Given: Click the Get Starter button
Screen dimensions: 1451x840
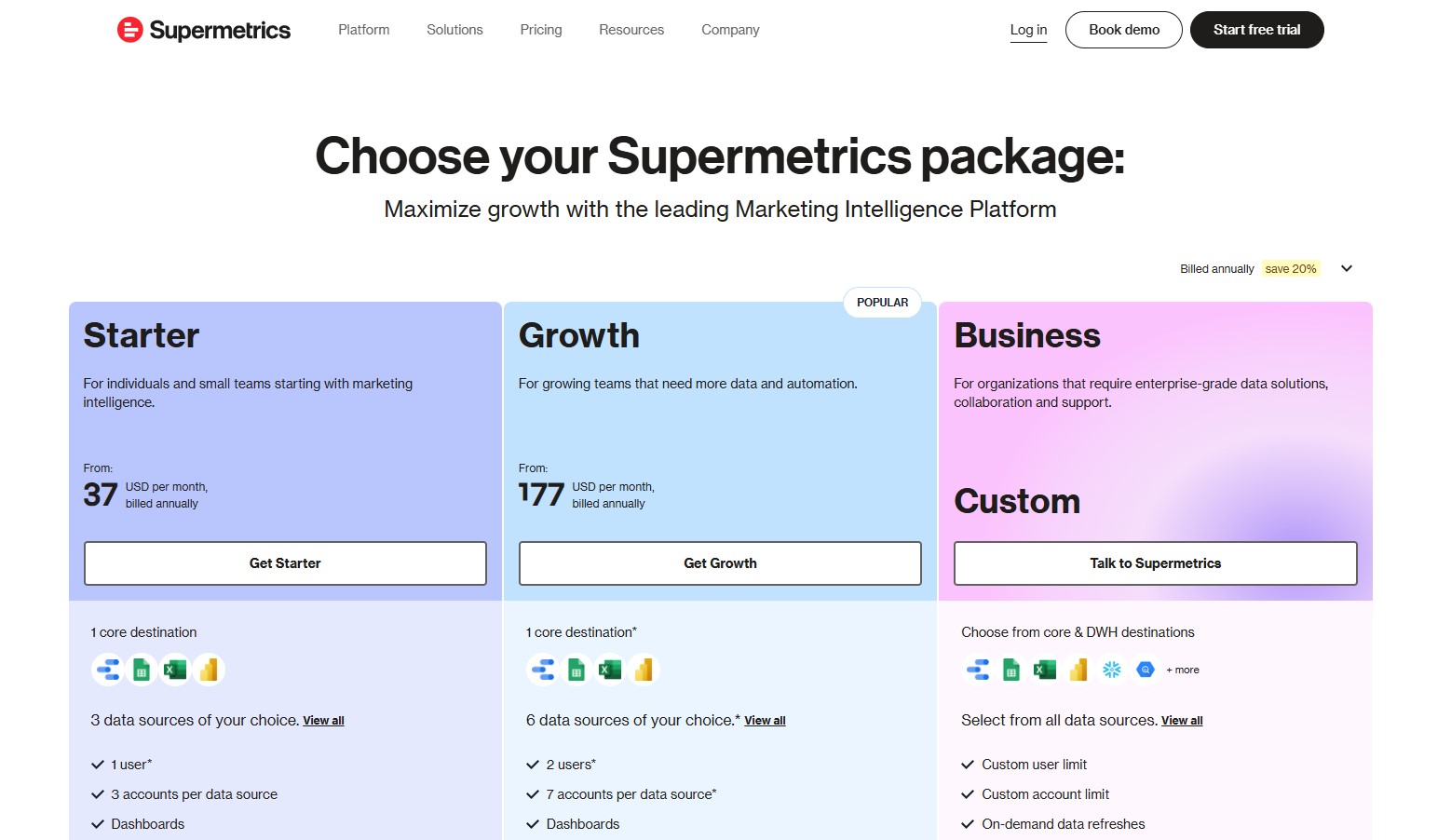Looking at the screenshot, I should point(285,563).
